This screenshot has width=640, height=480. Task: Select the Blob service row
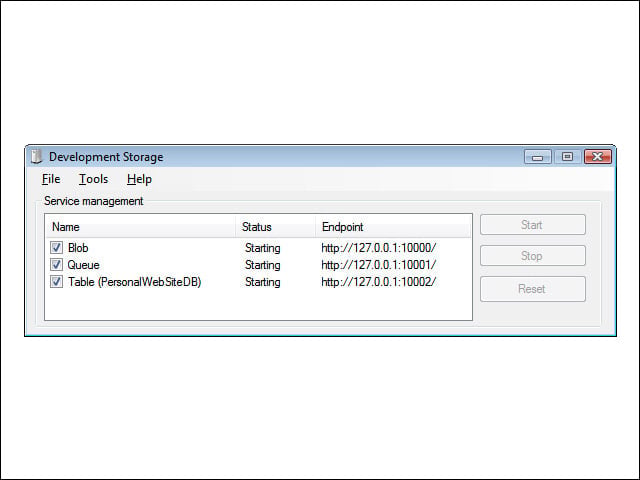pos(258,248)
